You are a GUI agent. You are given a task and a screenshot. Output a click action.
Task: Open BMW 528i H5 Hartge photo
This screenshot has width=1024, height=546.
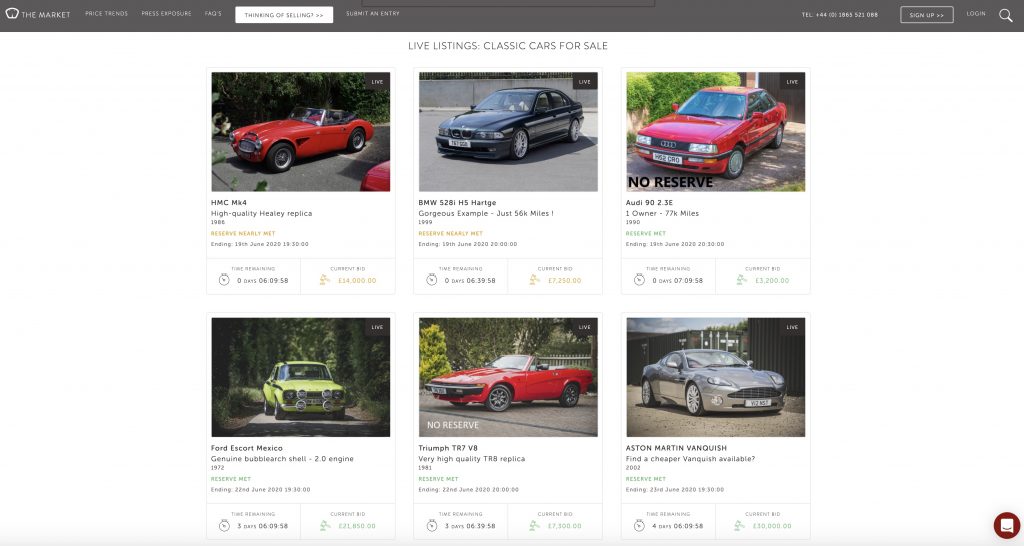click(508, 131)
